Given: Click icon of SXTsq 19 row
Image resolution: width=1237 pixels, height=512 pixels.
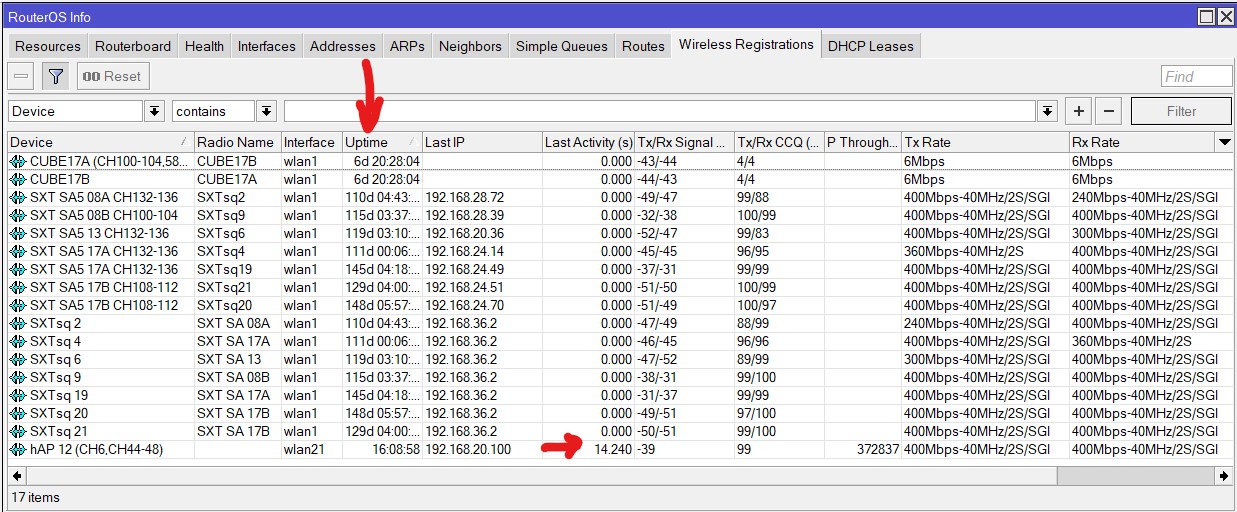Looking at the screenshot, I should point(18,395).
